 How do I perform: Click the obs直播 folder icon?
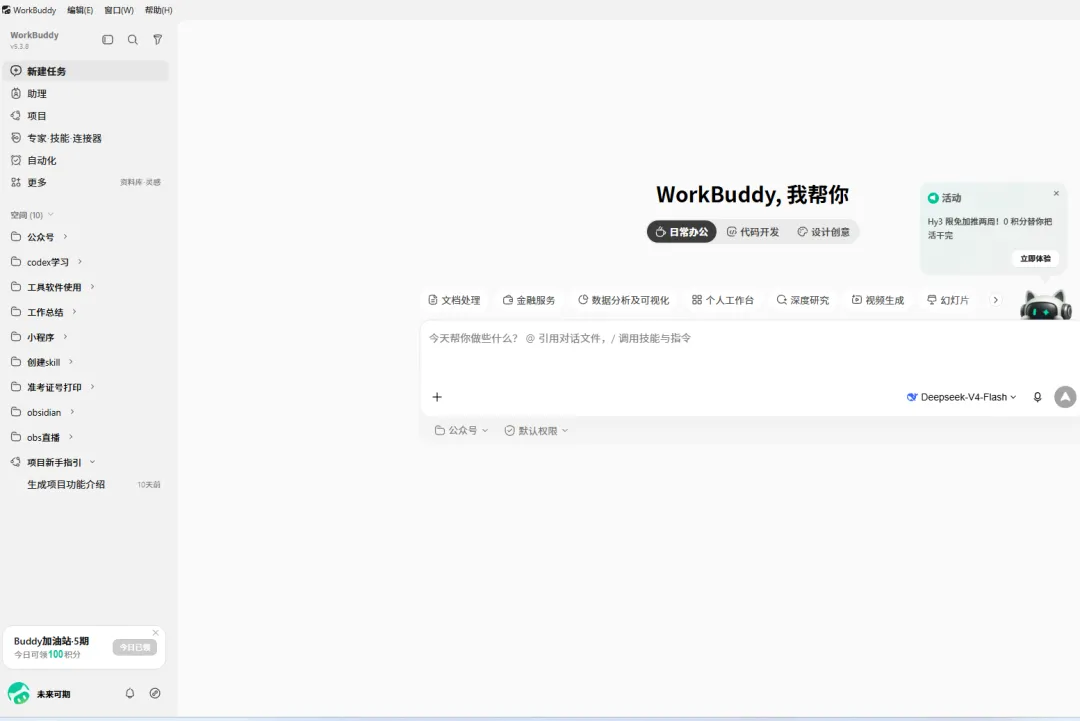[16, 437]
